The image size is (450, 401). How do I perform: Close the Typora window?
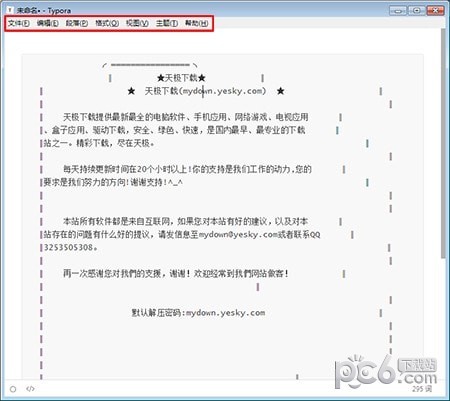(x=435, y=10)
